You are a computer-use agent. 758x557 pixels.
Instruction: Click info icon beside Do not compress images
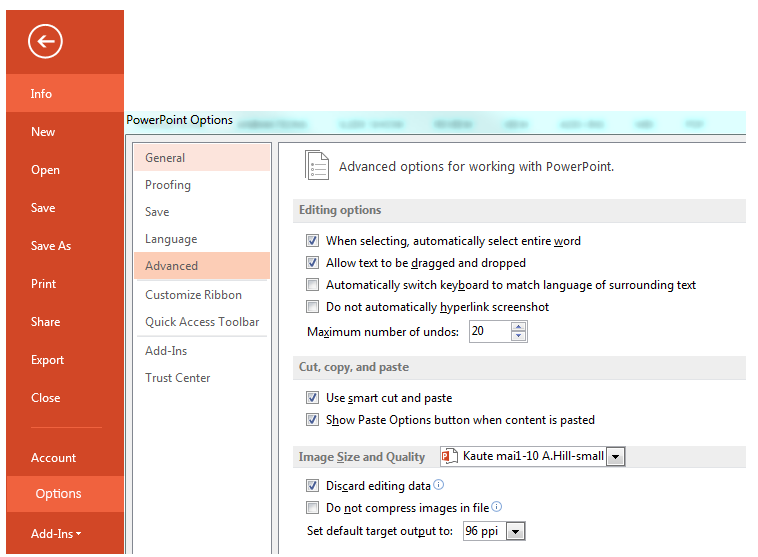click(x=496, y=507)
